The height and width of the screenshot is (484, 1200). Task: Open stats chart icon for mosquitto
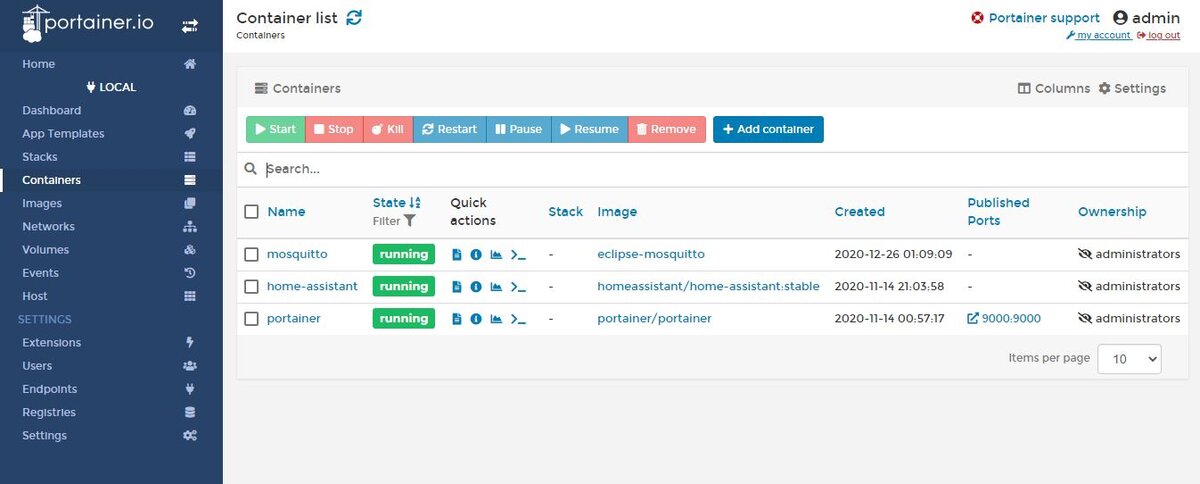click(x=496, y=255)
